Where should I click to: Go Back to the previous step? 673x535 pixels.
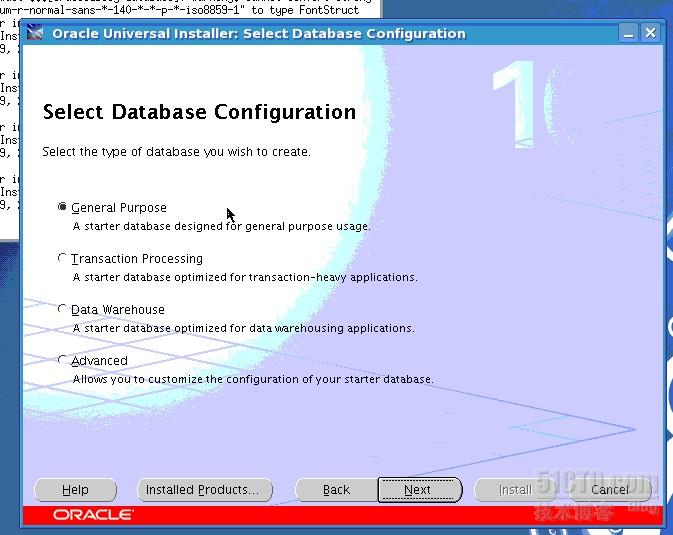(336, 489)
